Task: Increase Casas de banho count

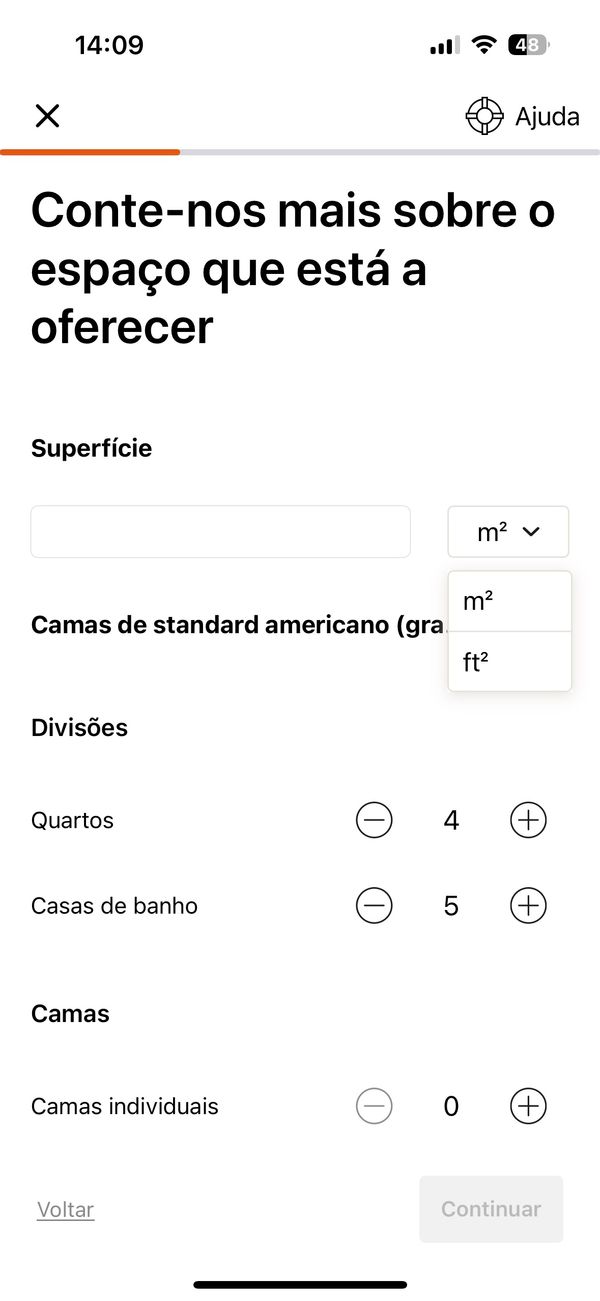Action: point(528,906)
